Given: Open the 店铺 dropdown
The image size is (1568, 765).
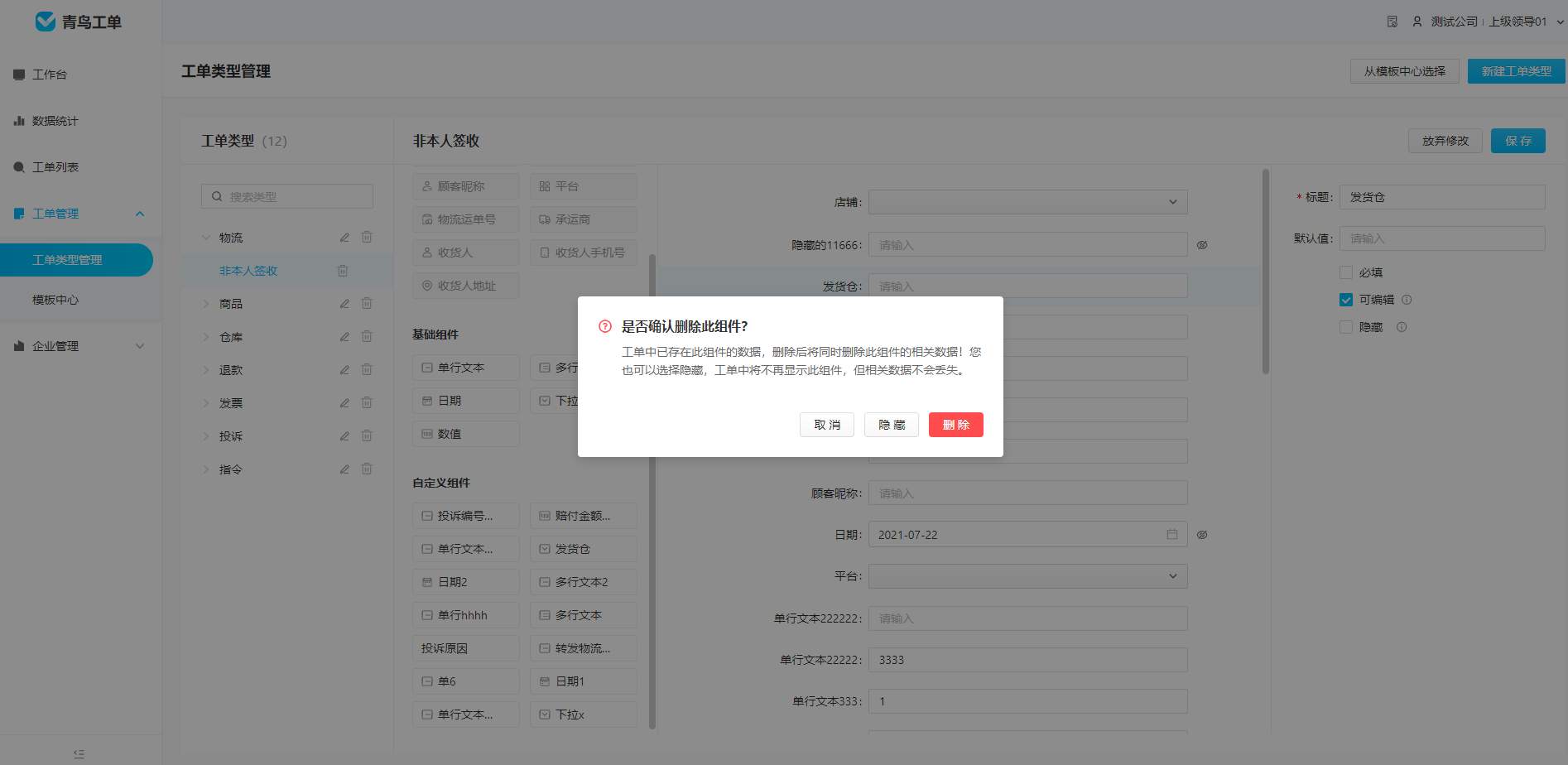Looking at the screenshot, I should [x=1027, y=202].
